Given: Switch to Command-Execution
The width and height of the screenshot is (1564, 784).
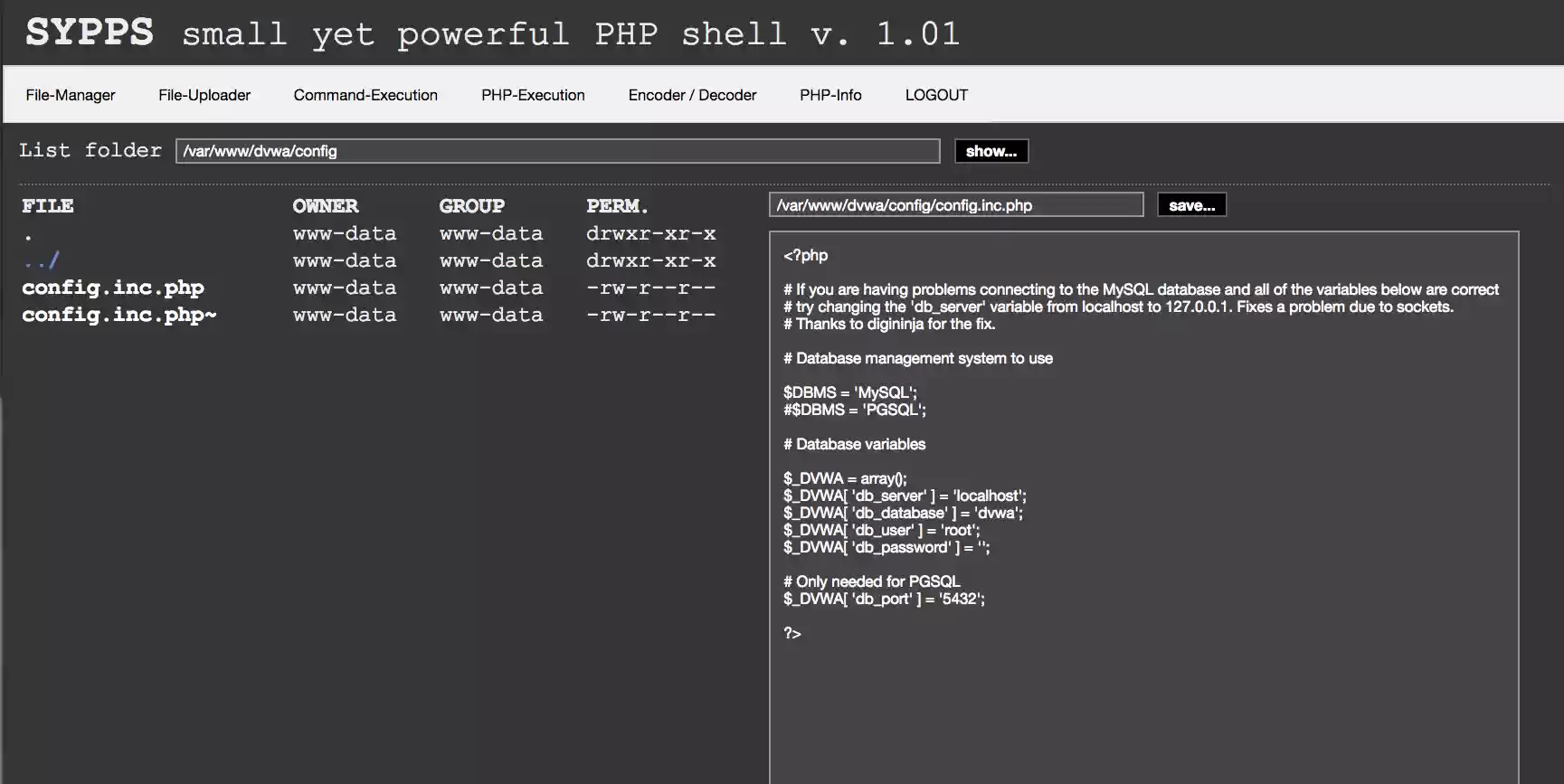Looking at the screenshot, I should coord(365,95).
